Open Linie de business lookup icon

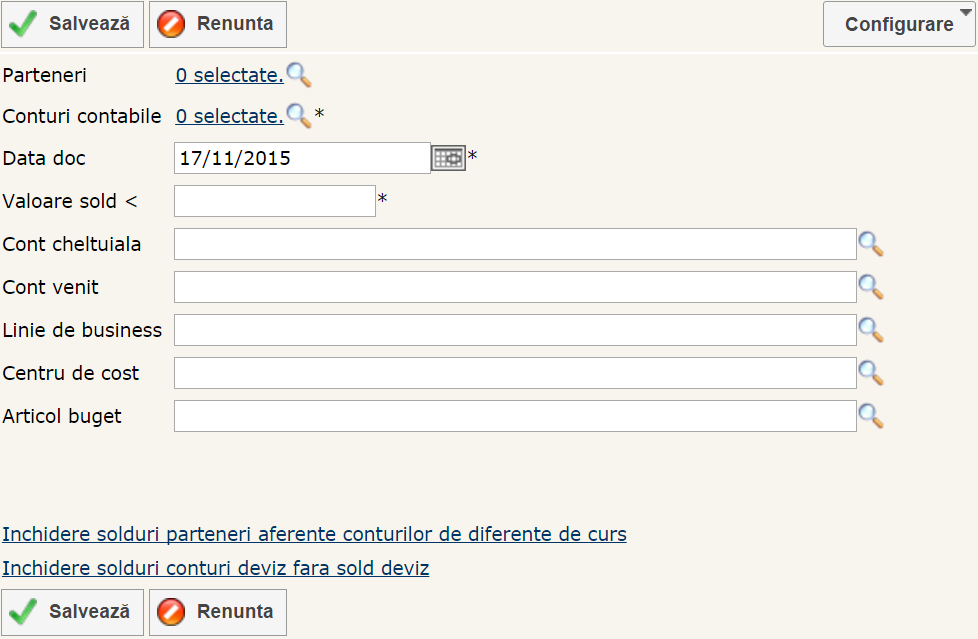point(871,330)
